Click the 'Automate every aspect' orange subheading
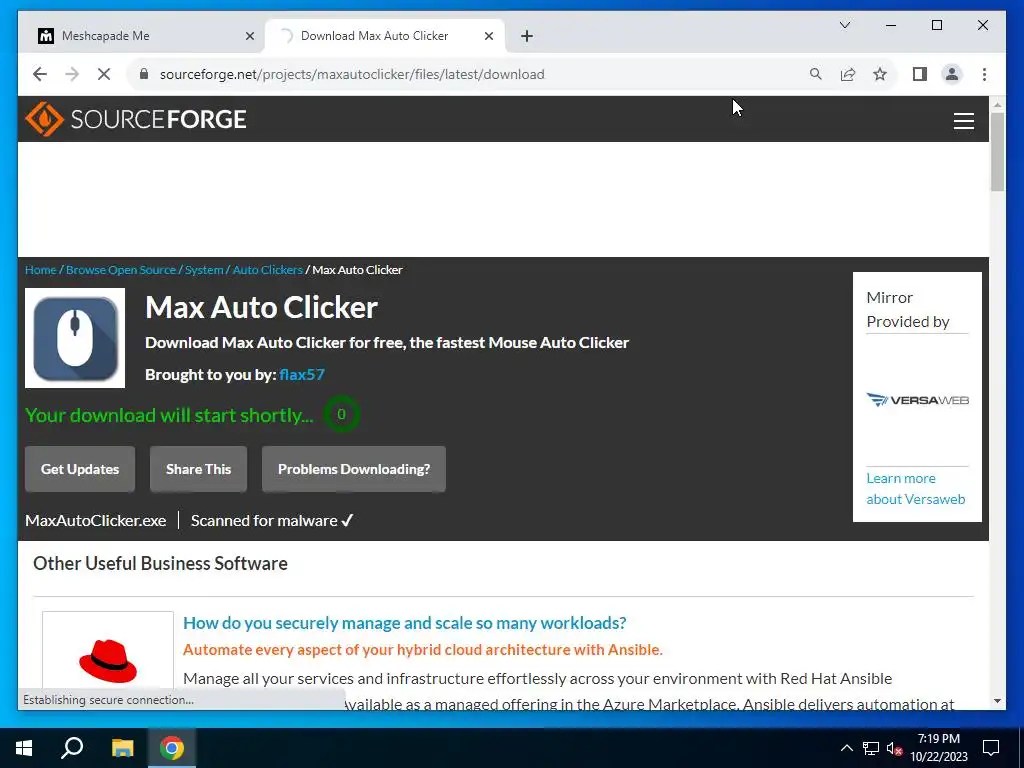The width and height of the screenshot is (1024, 768). [x=423, y=650]
